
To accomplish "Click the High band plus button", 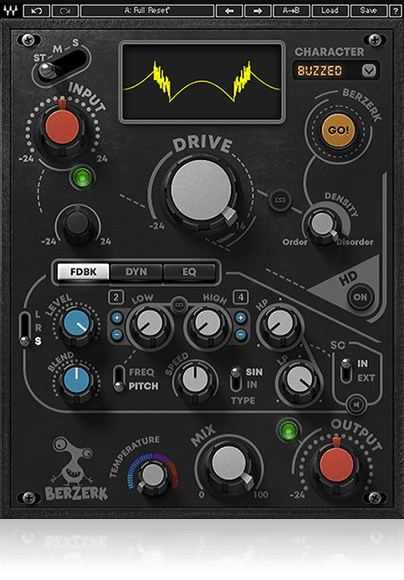I will (240, 317).
